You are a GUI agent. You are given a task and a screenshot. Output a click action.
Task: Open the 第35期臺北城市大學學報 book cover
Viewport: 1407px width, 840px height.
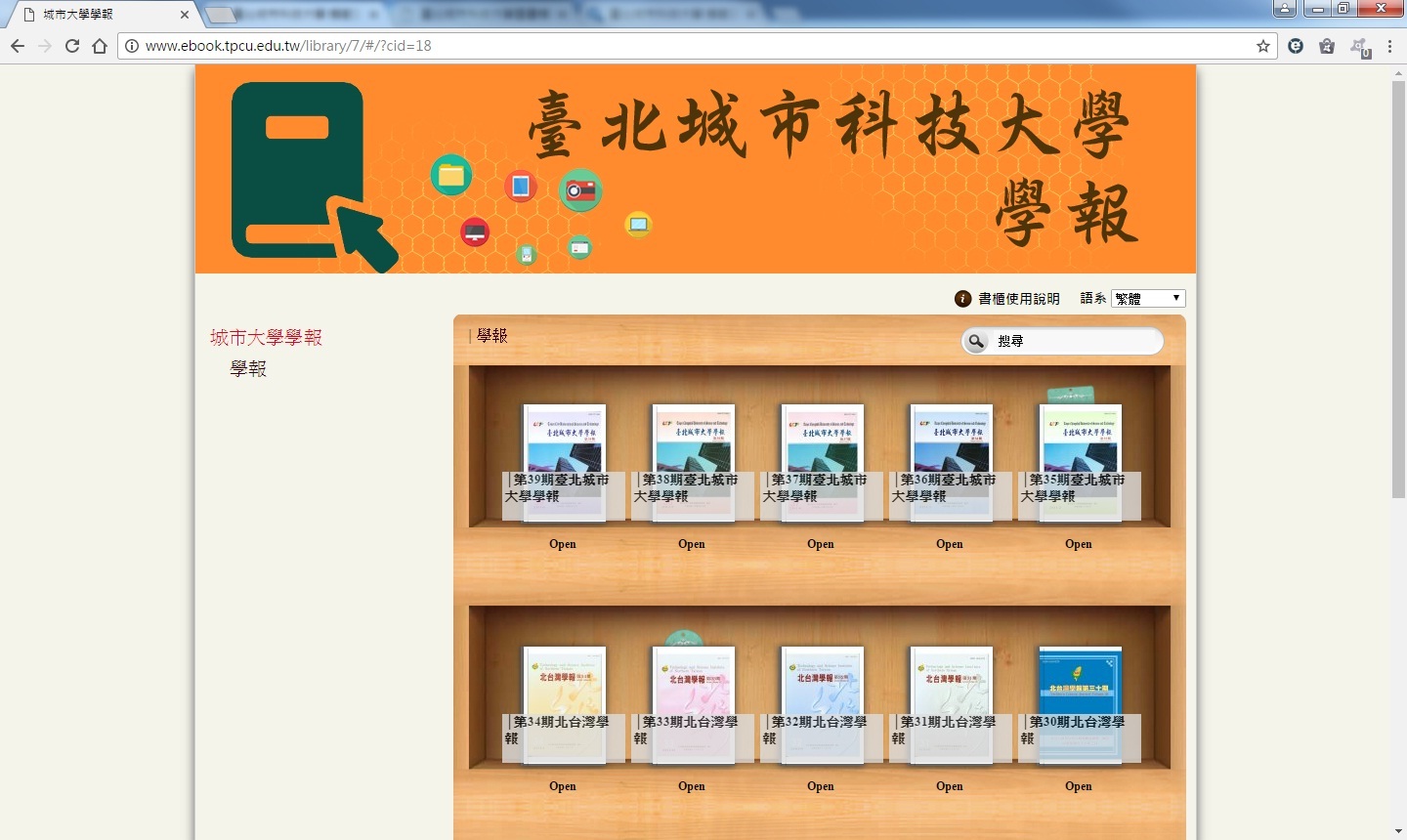[x=1081, y=463]
